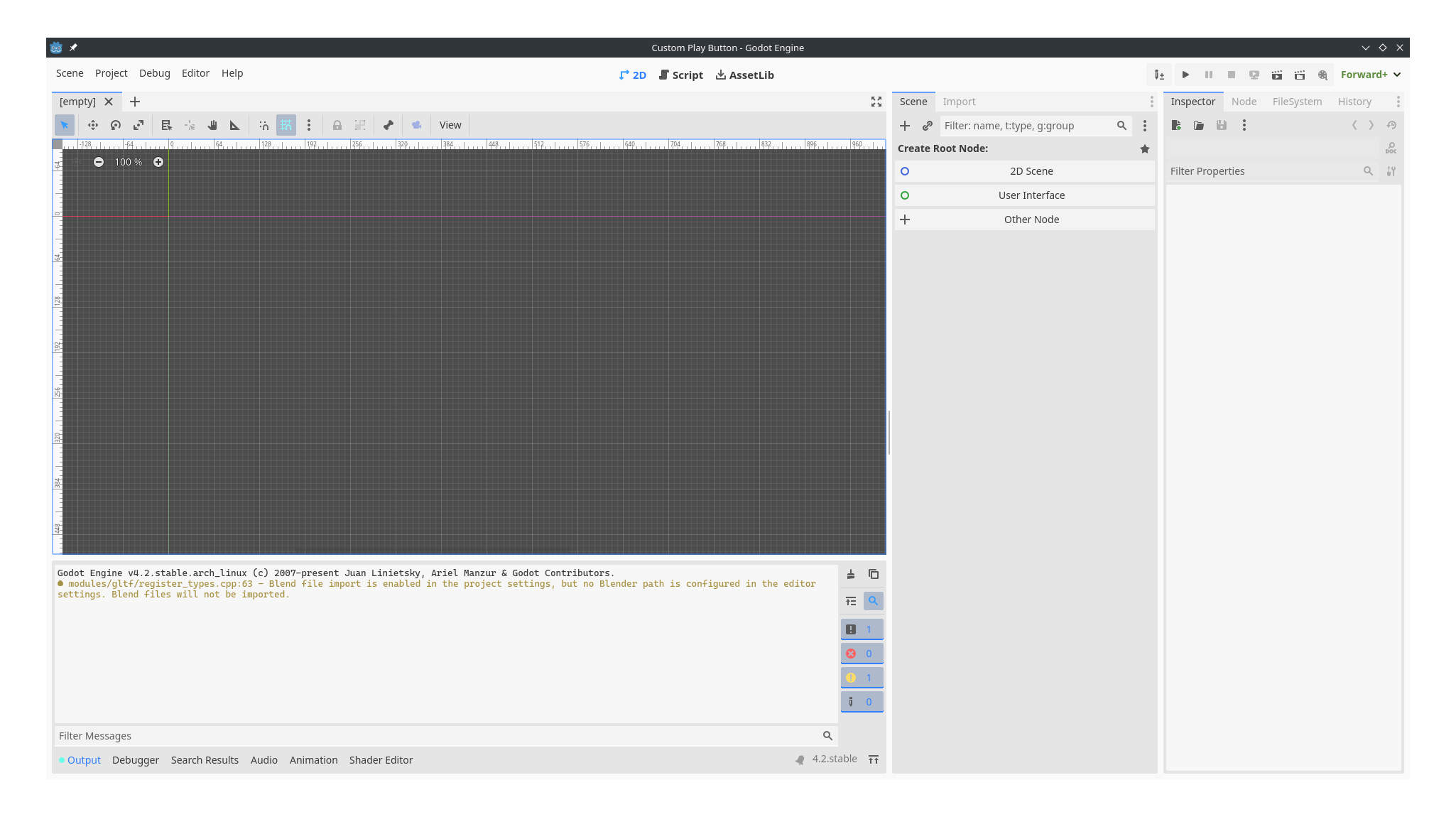Open the Forward+ renderer dropdown
1456x834 pixels.
(1370, 75)
